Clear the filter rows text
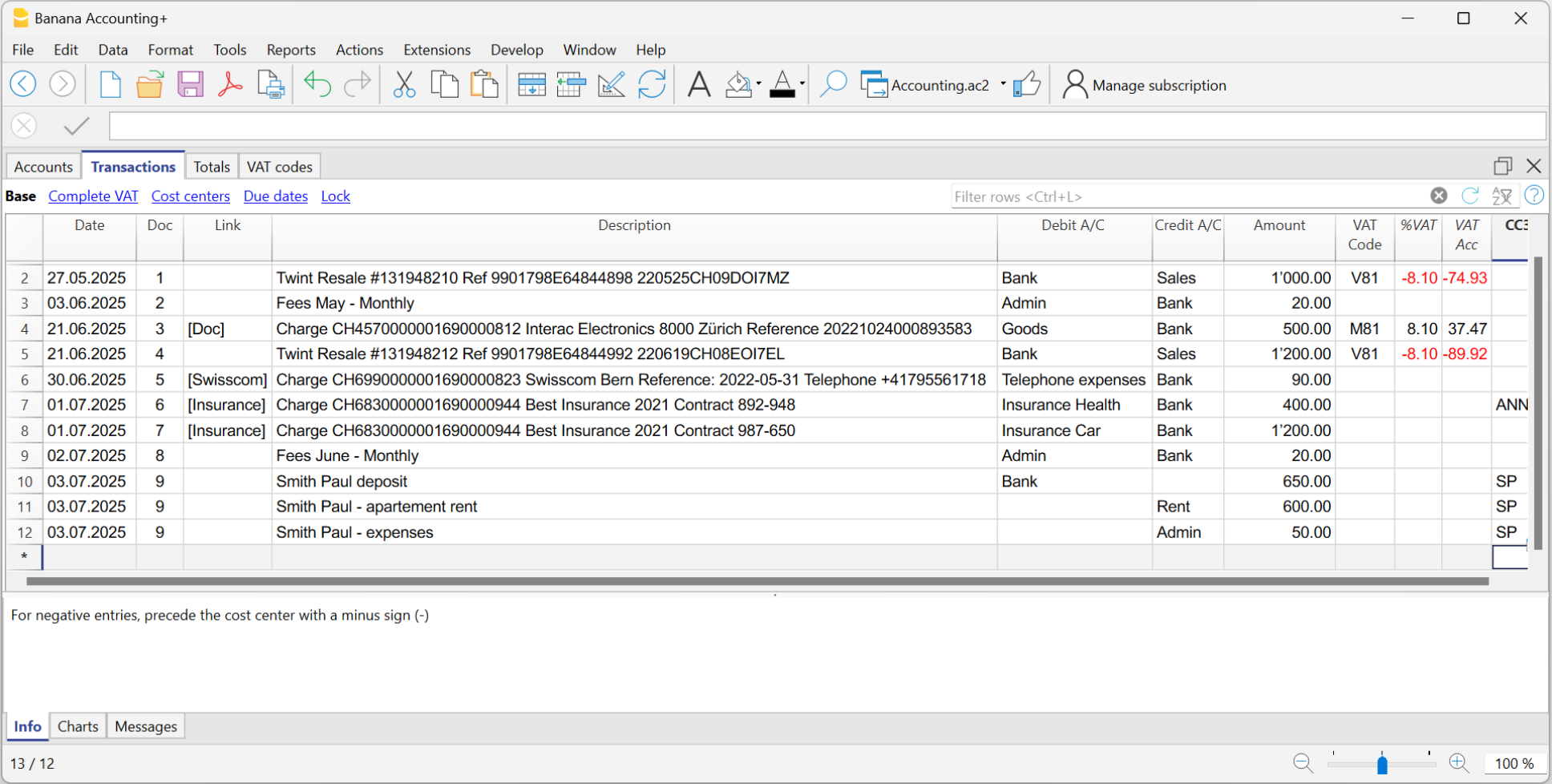 coord(1439,196)
